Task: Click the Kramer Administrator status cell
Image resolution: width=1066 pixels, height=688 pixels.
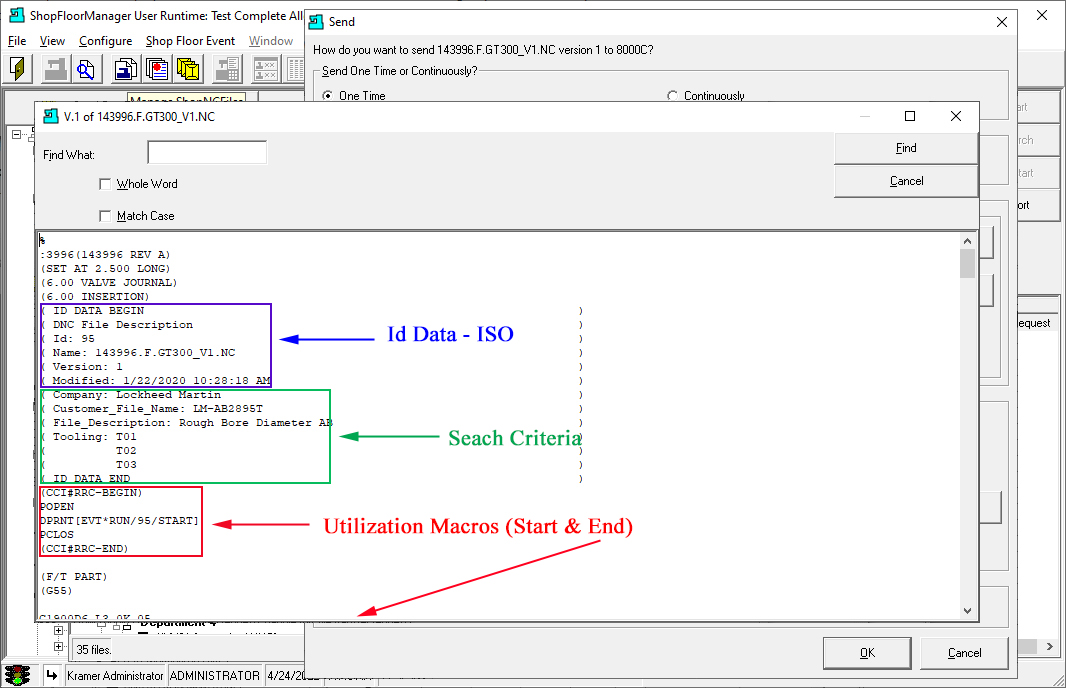Action: [x=115, y=676]
